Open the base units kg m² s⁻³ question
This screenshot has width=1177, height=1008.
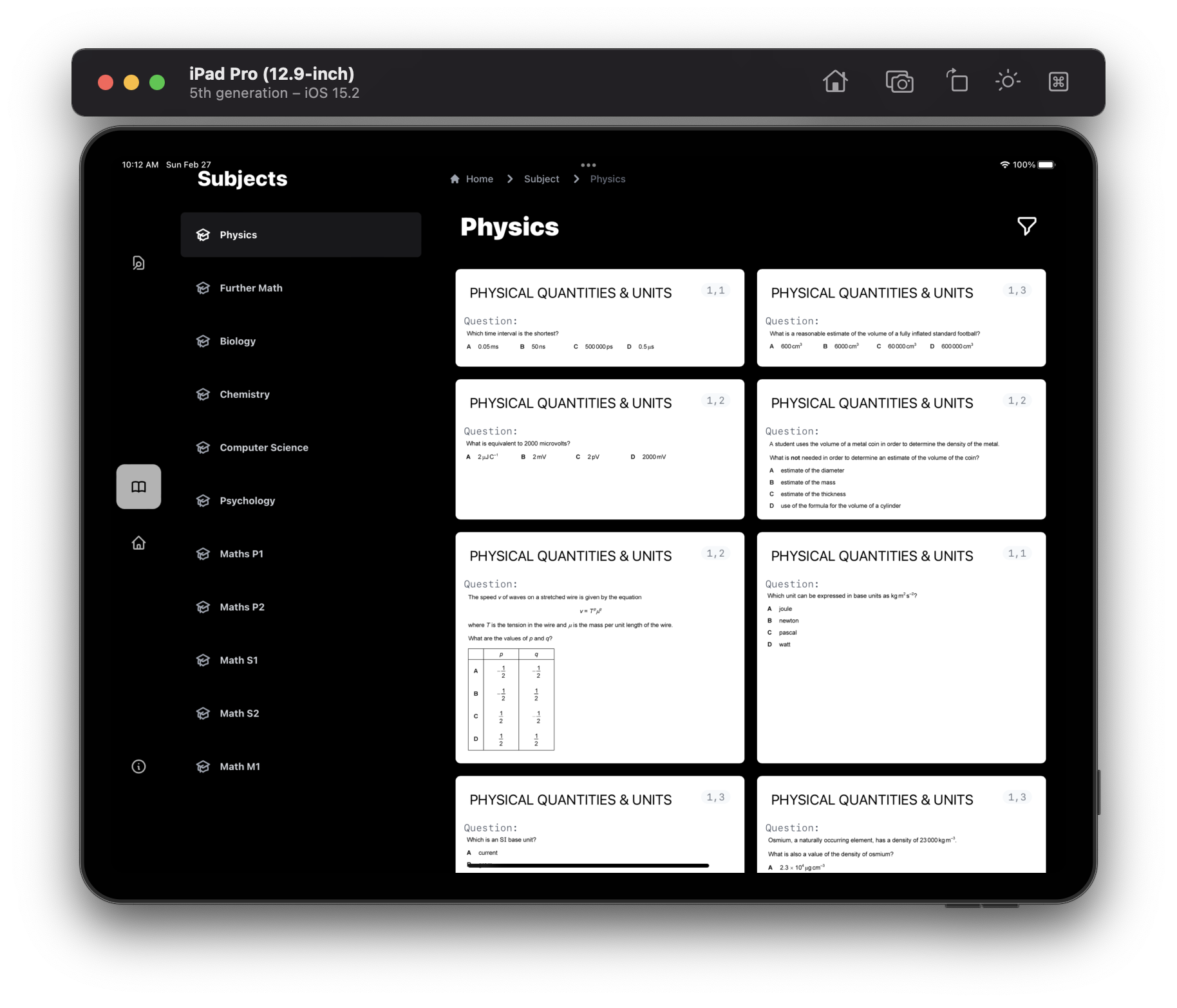tap(901, 648)
